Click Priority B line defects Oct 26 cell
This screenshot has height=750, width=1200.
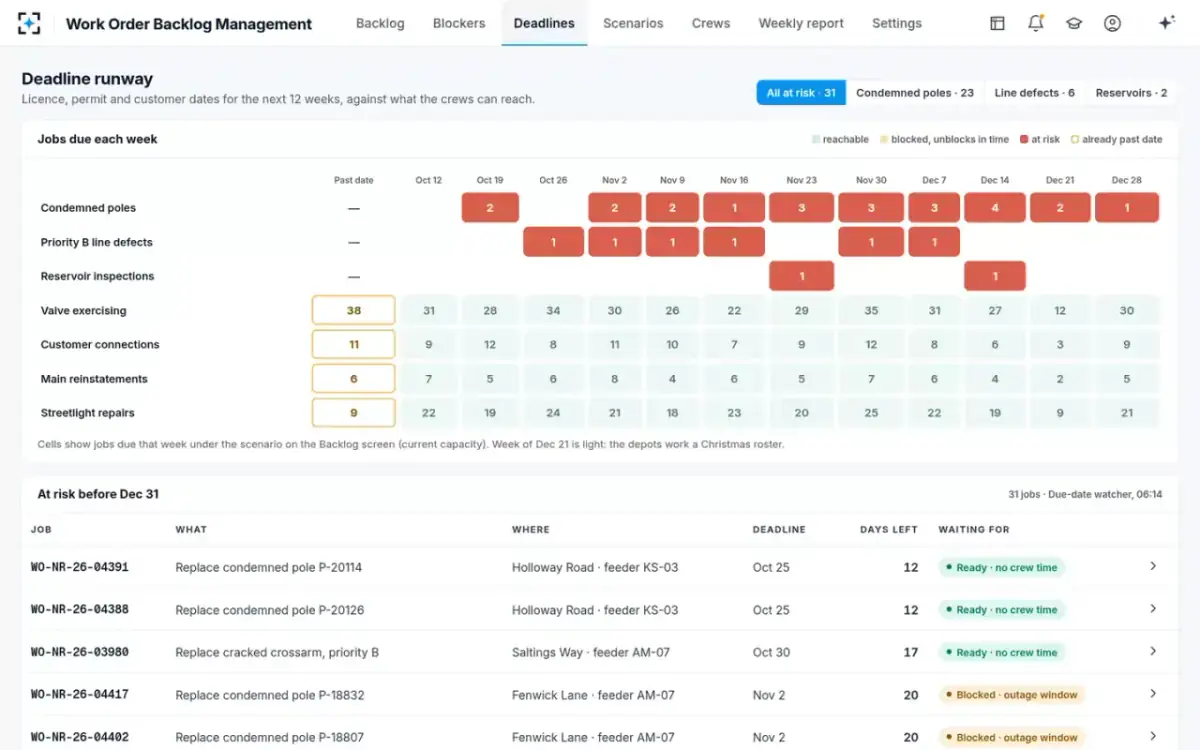(x=553, y=242)
